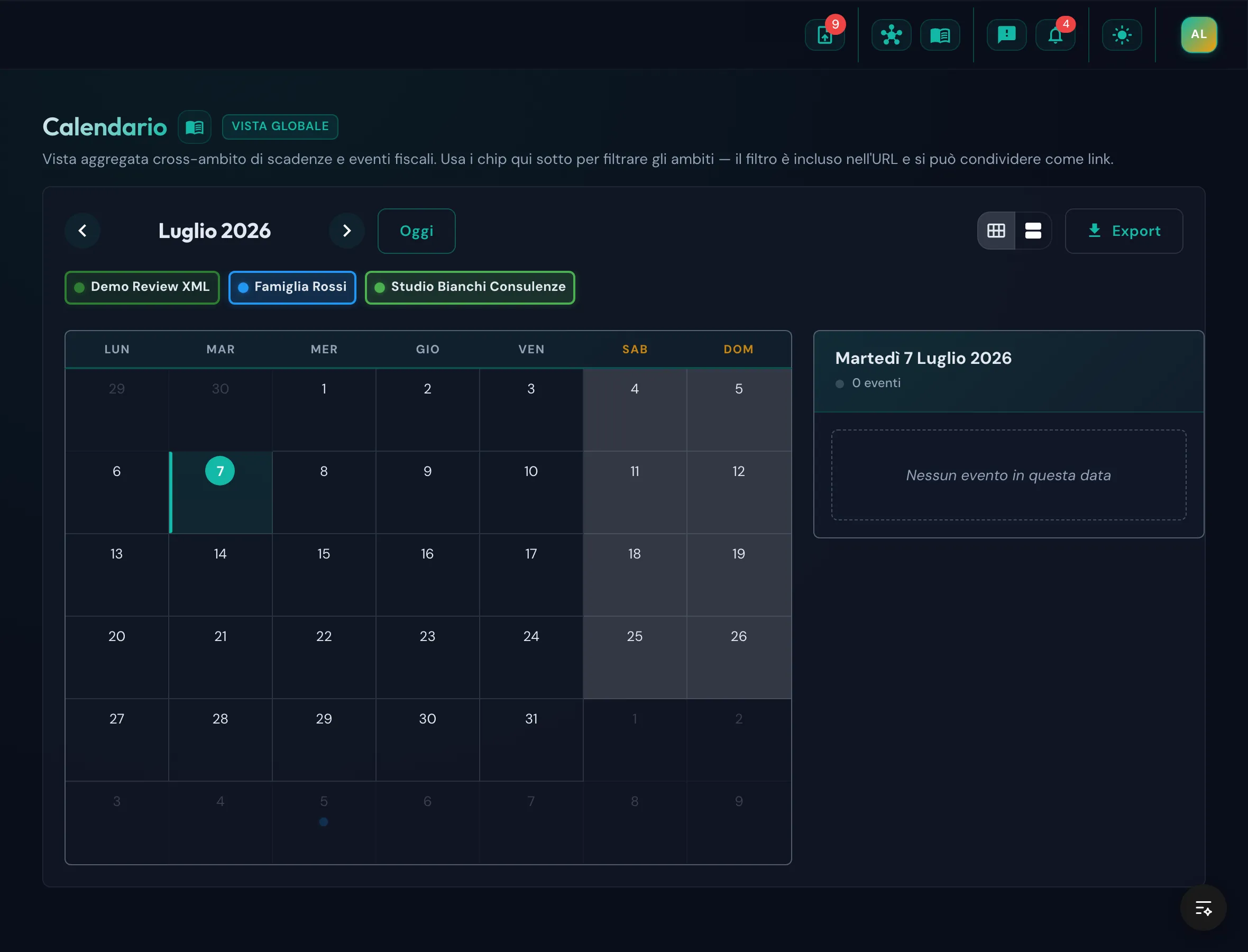Toggle the Famiglia Rossi filter chip
The width and height of the screenshot is (1248, 952).
point(292,287)
